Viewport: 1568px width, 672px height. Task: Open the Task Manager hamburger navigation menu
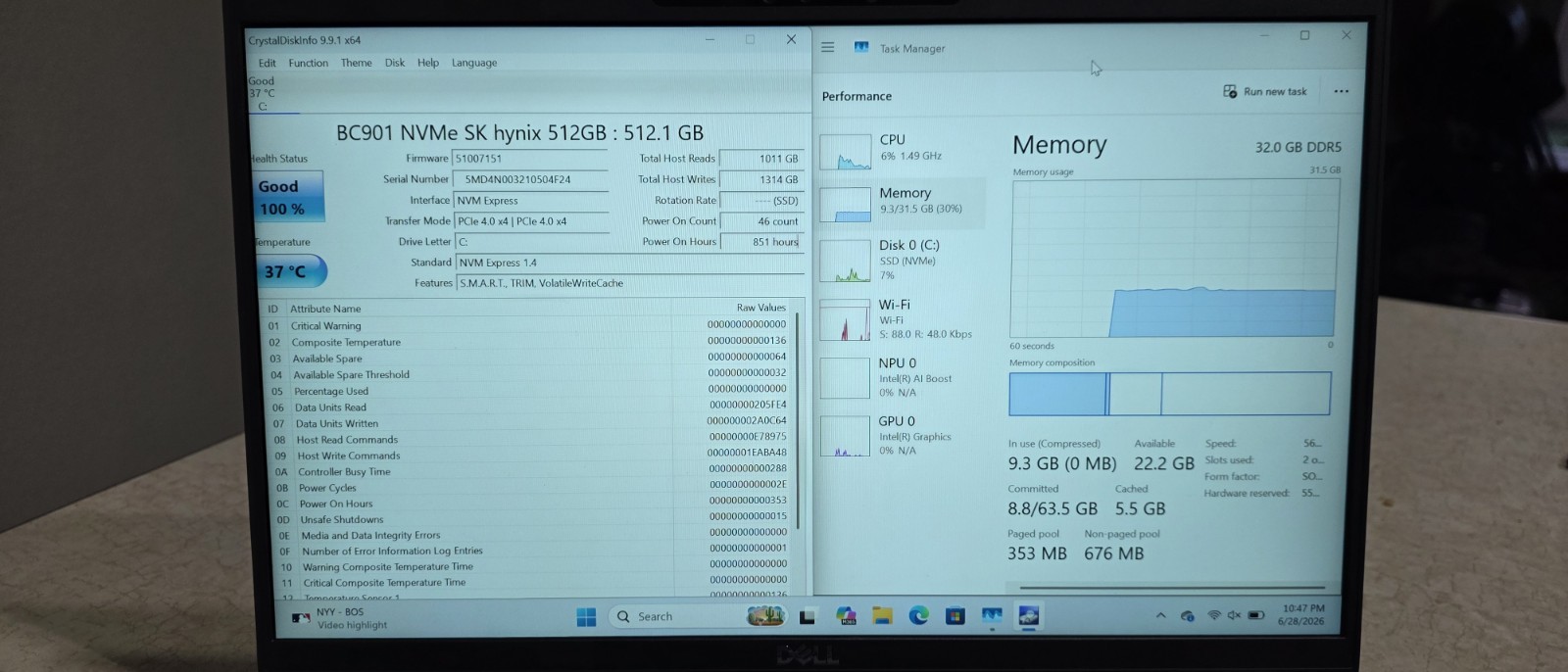828,47
